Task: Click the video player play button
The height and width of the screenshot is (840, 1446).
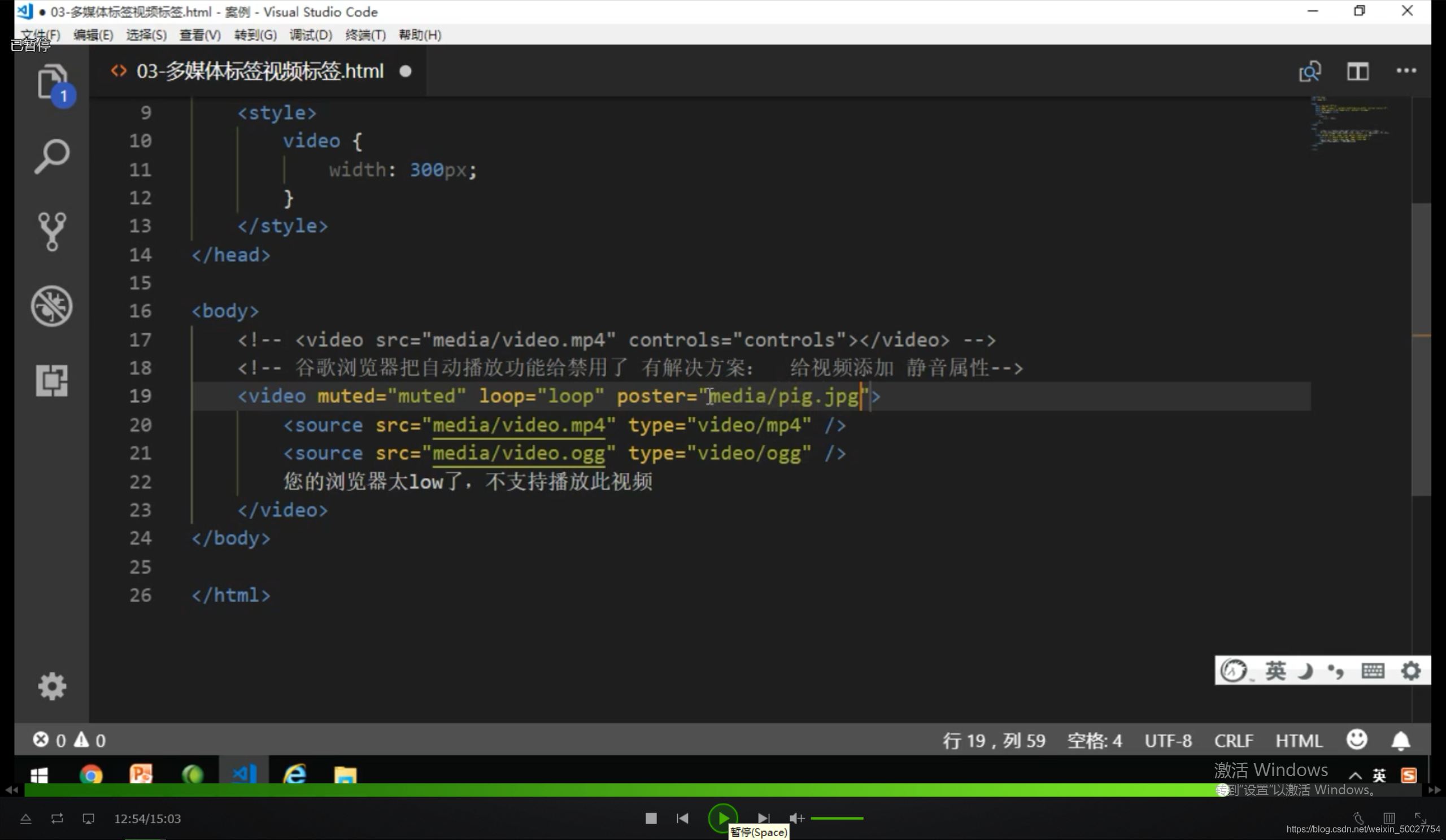Action: pyautogui.click(x=723, y=817)
